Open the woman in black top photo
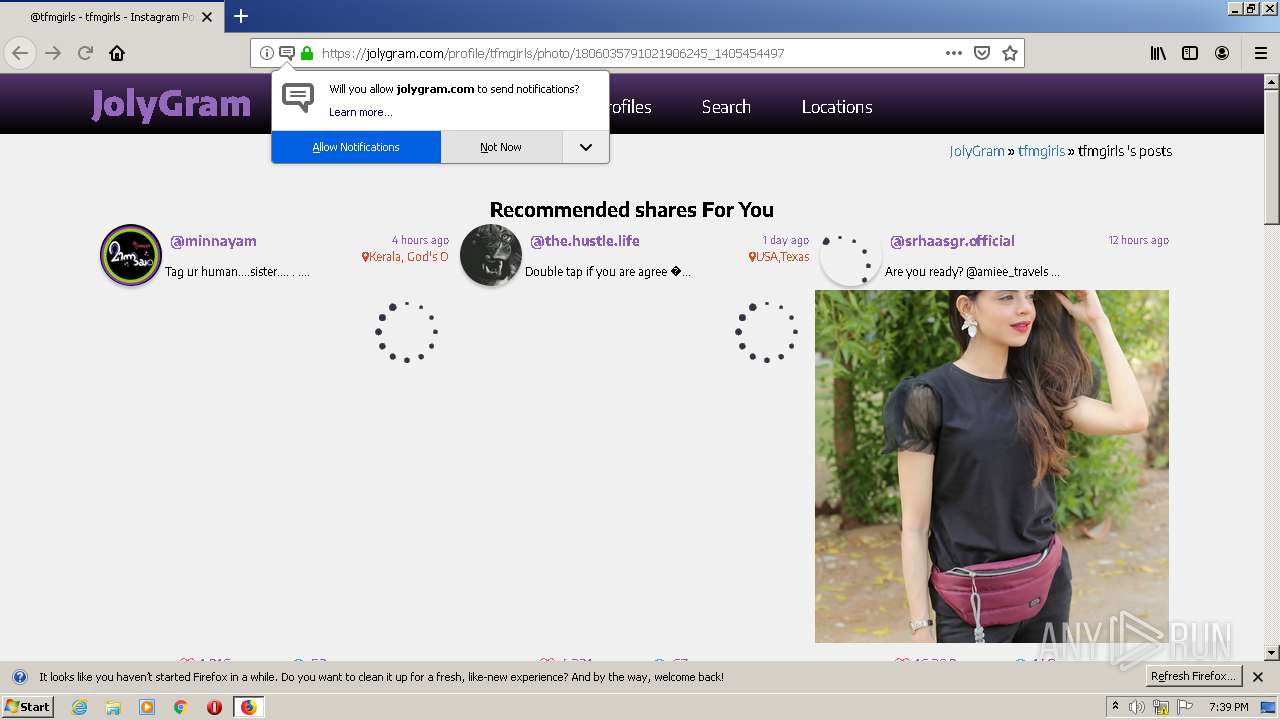Screen dimensions: 1280x720 (x=992, y=466)
